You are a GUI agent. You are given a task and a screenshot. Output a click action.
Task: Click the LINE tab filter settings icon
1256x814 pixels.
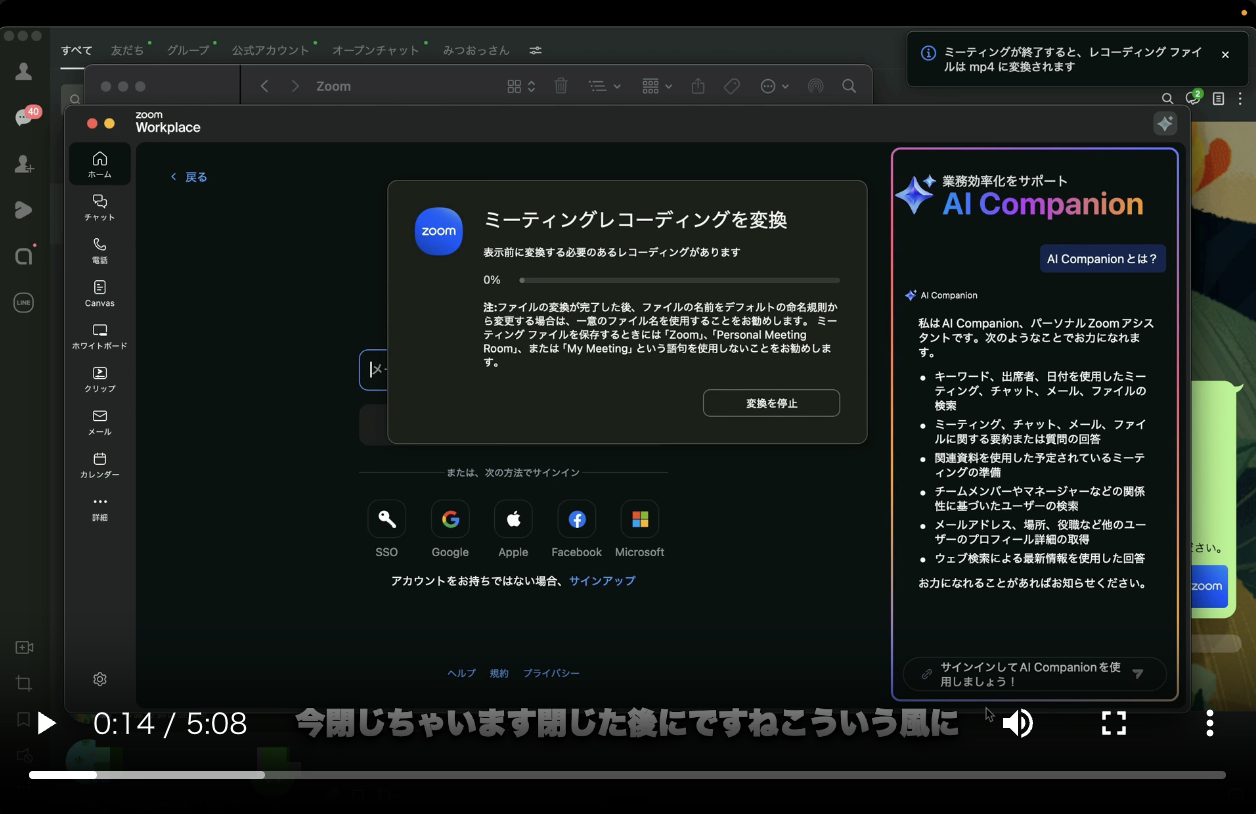pyautogui.click(x=536, y=50)
